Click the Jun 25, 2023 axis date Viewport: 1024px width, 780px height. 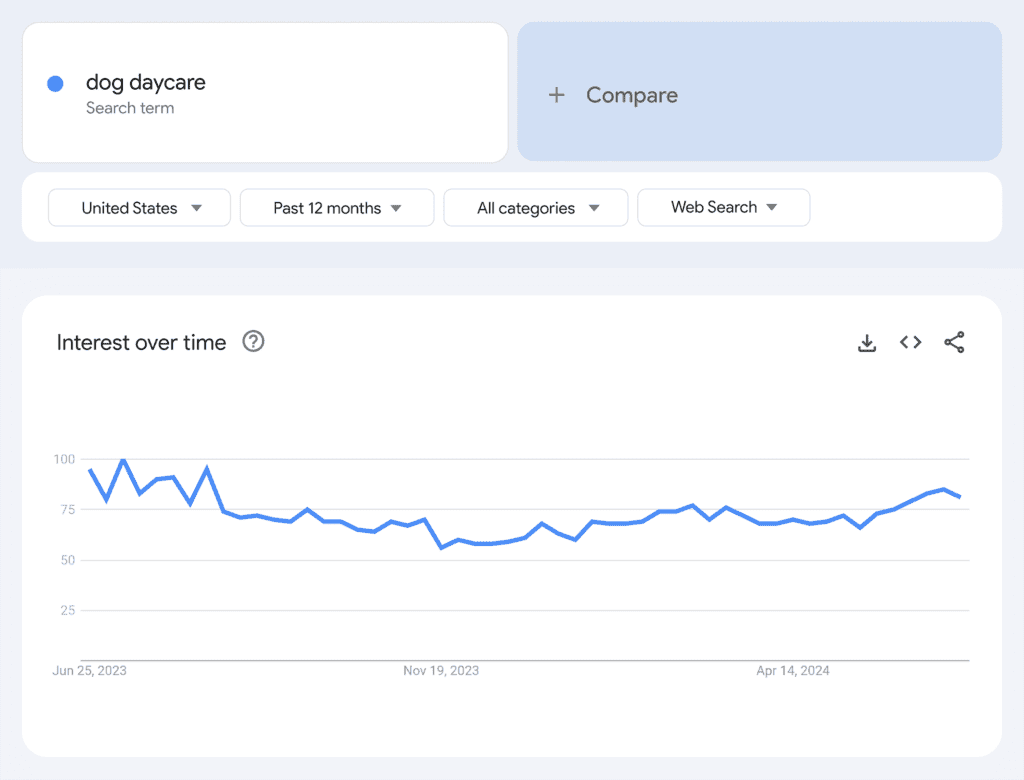coord(90,670)
